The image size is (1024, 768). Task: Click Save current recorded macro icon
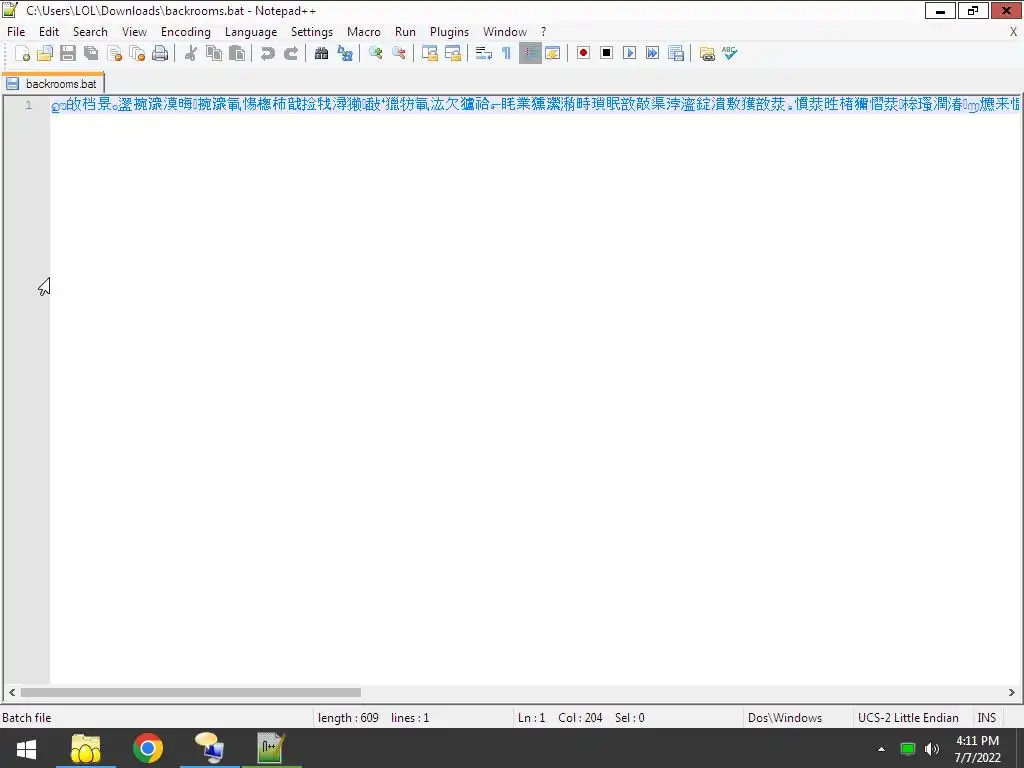[676, 54]
